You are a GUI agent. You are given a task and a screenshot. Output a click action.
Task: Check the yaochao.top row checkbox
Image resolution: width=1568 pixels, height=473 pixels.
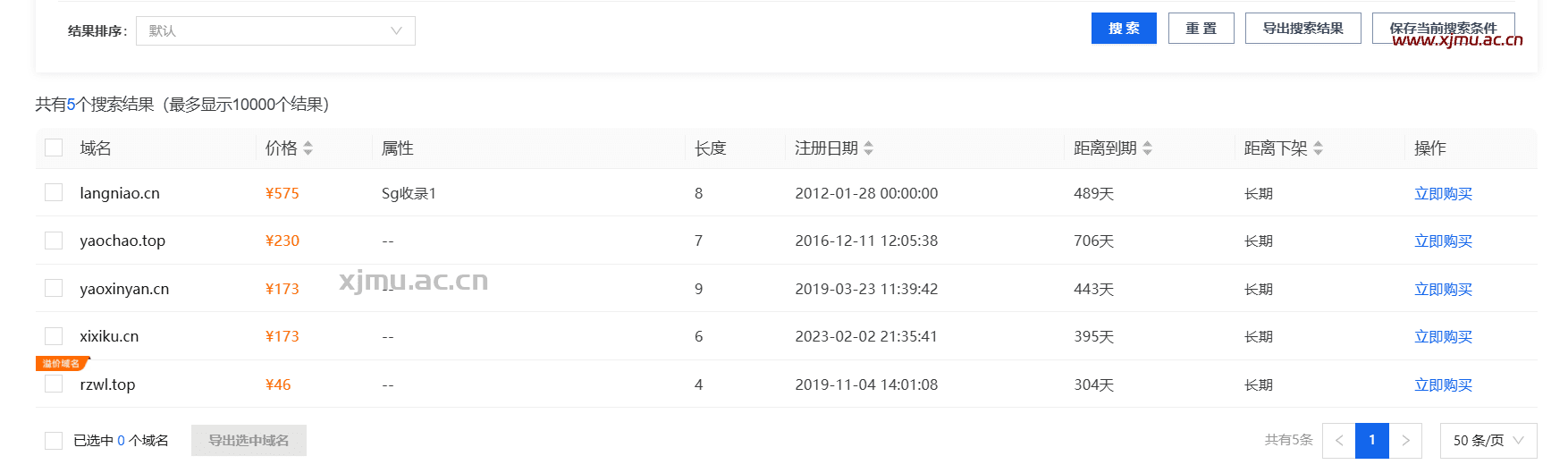[54, 241]
